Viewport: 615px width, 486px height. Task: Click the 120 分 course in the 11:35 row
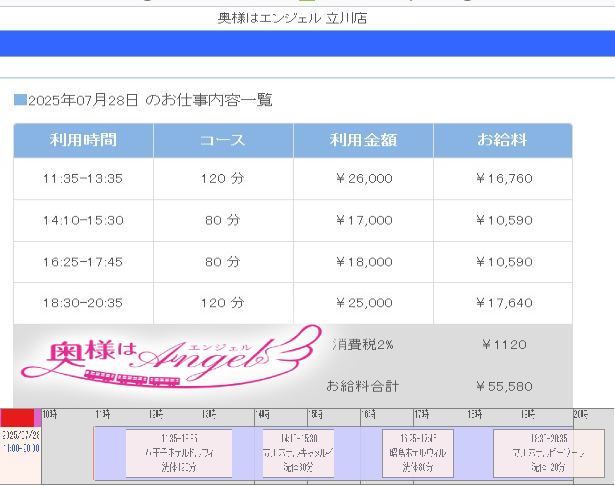(223, 178)
